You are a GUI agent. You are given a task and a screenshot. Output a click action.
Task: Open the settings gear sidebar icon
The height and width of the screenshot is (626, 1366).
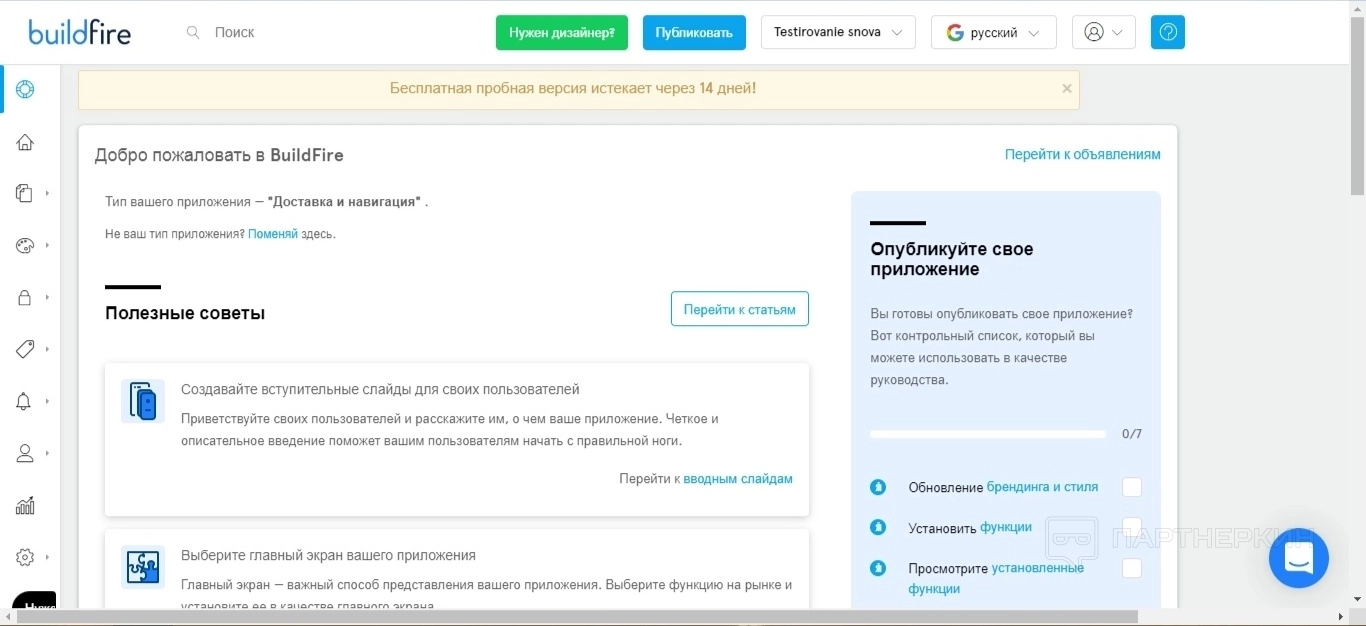(x=25, y=557)
